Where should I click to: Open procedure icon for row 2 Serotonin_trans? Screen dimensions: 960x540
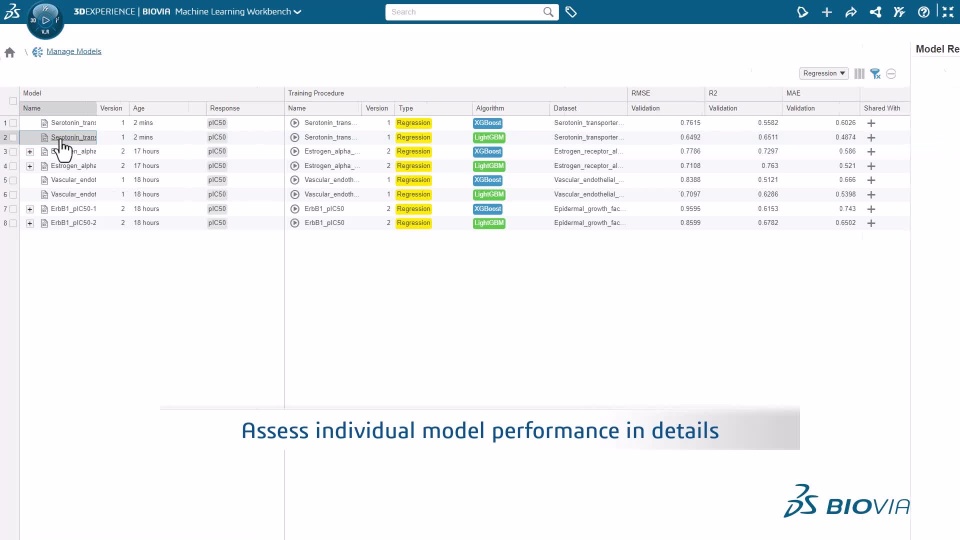click(x=294, y=138)
